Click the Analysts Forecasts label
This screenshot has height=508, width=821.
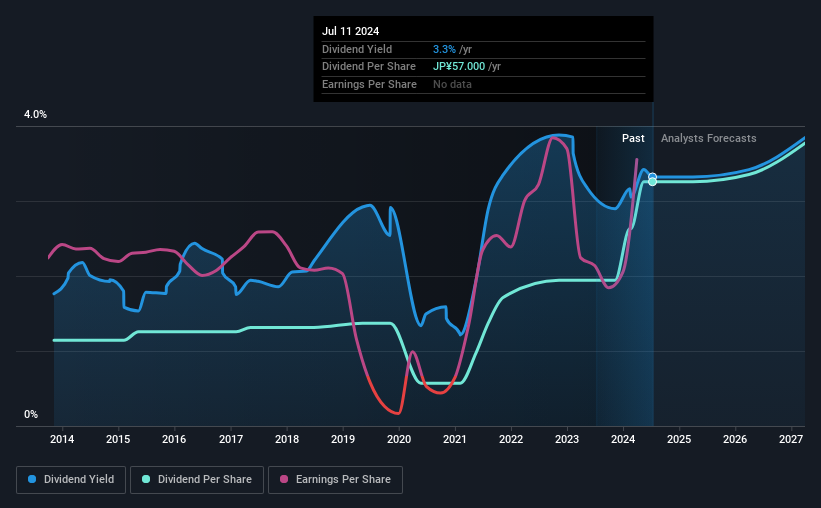(x=708, y=138)
